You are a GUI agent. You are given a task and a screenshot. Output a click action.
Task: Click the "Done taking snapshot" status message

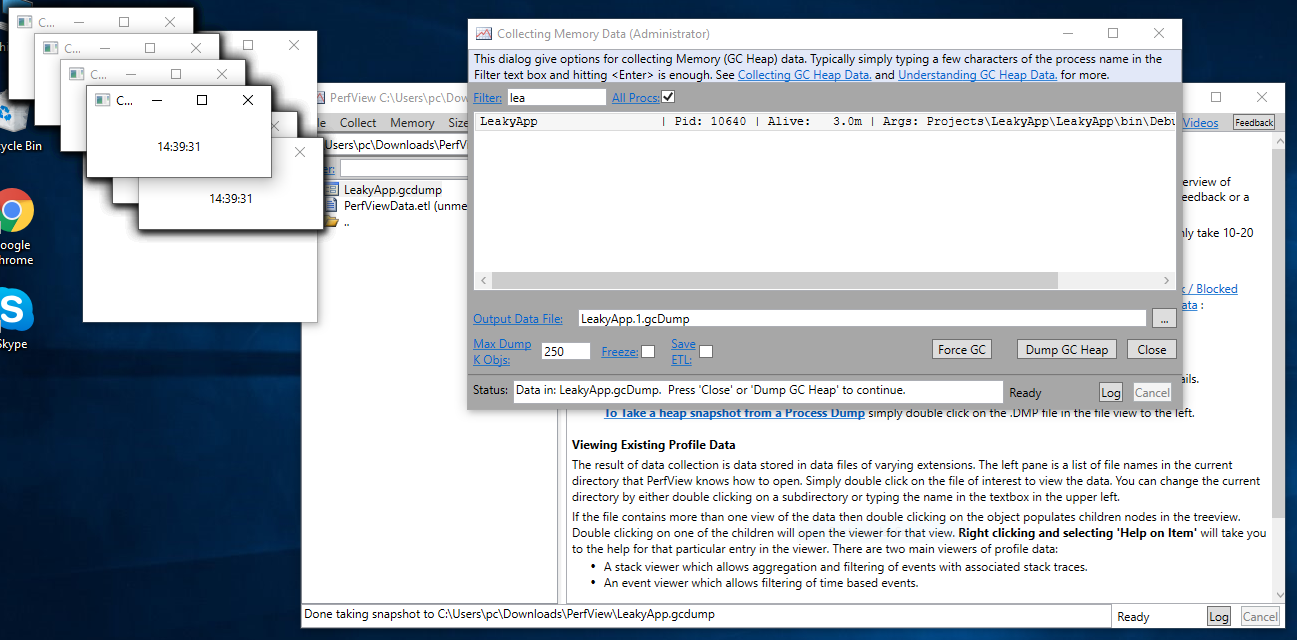[x=510, y=615]
